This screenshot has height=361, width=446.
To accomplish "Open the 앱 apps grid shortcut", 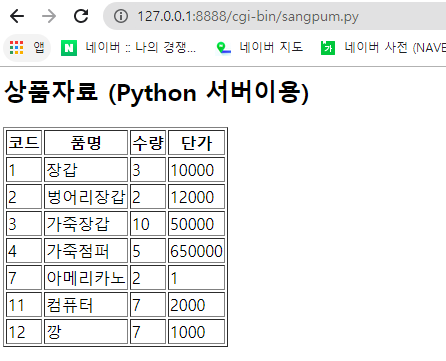I will 27,48.
